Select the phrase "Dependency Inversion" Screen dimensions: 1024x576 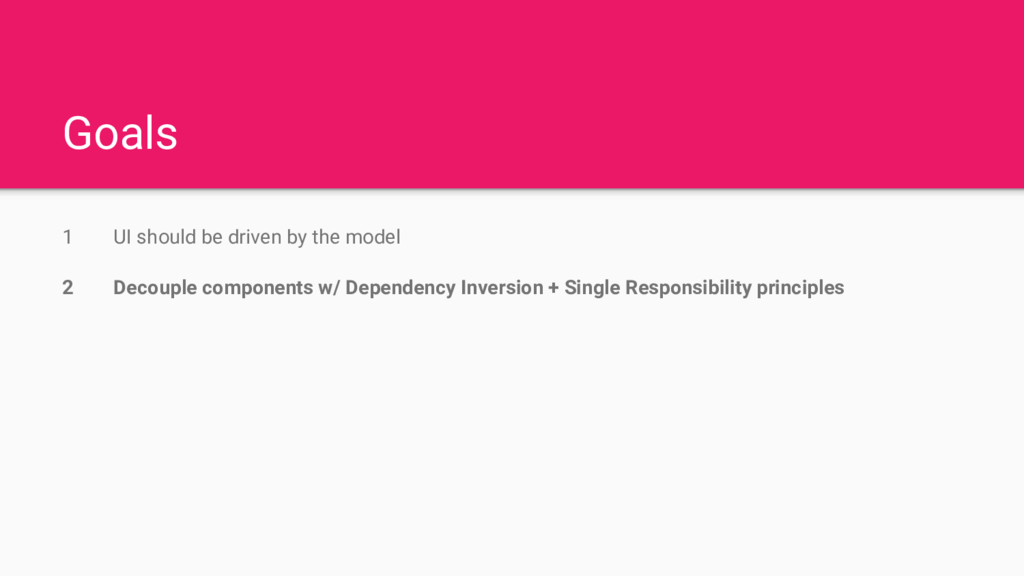pos(444,288)
